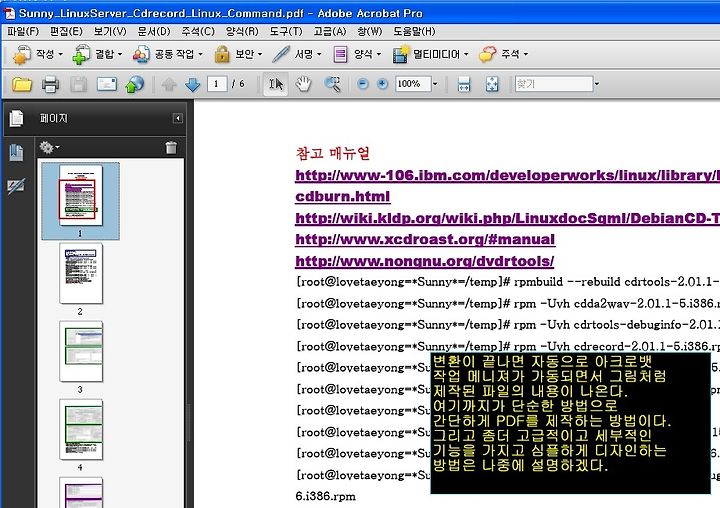Select page 4 thumbnail
The width and height of the screenshot is (720, 508).
81,429
